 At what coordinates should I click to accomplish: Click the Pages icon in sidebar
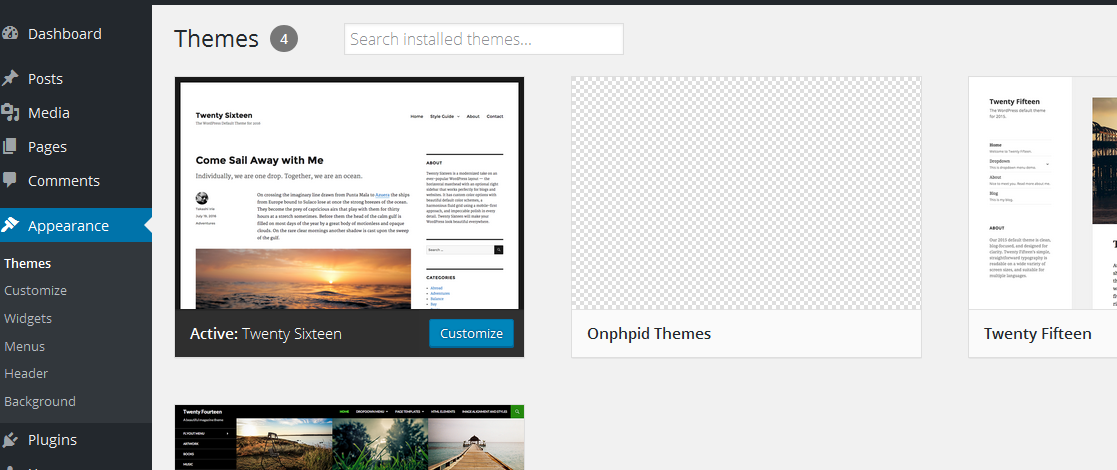[x=10, y=147]
